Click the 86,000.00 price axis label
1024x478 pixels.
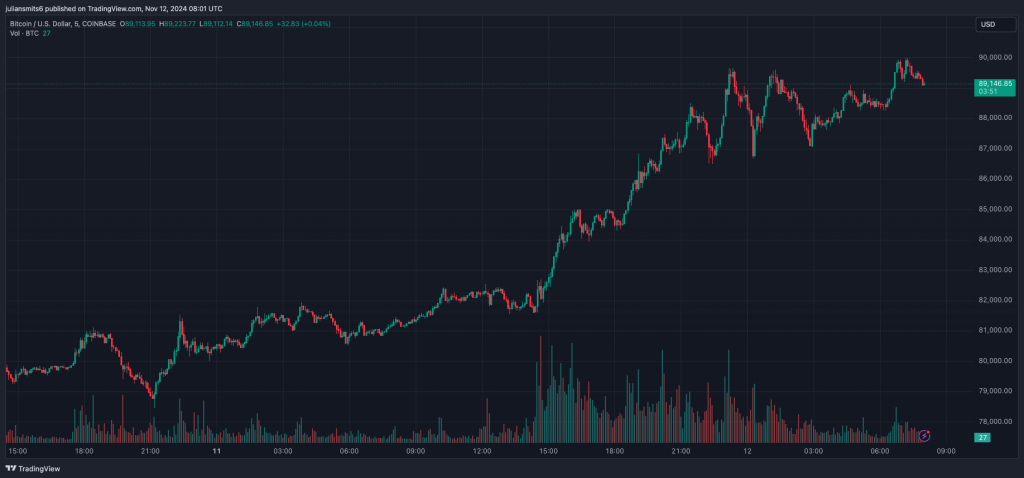coord(995,179)
